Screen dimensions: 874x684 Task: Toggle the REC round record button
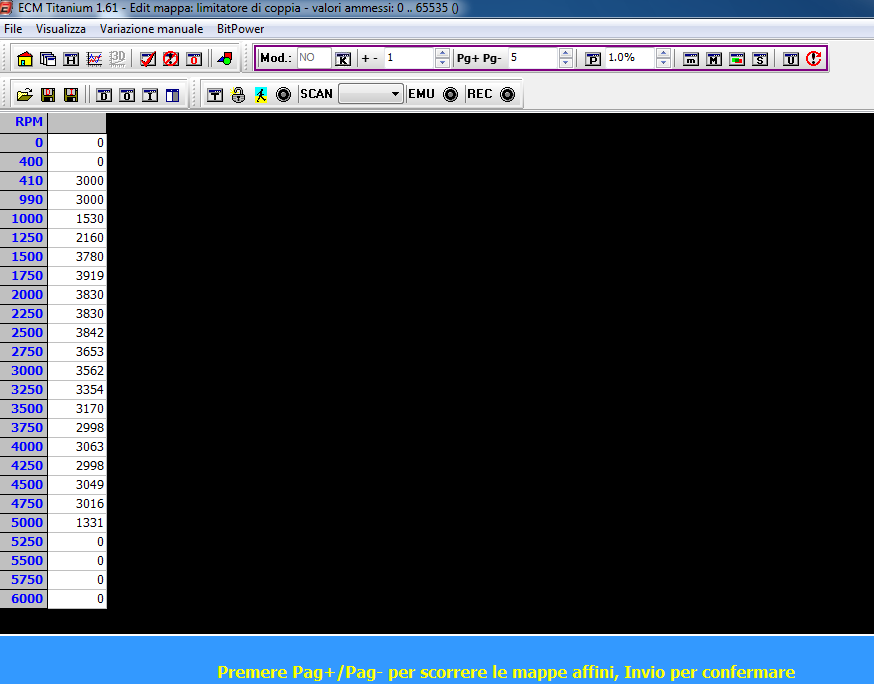pyautogui.click(x=507, y=95)
